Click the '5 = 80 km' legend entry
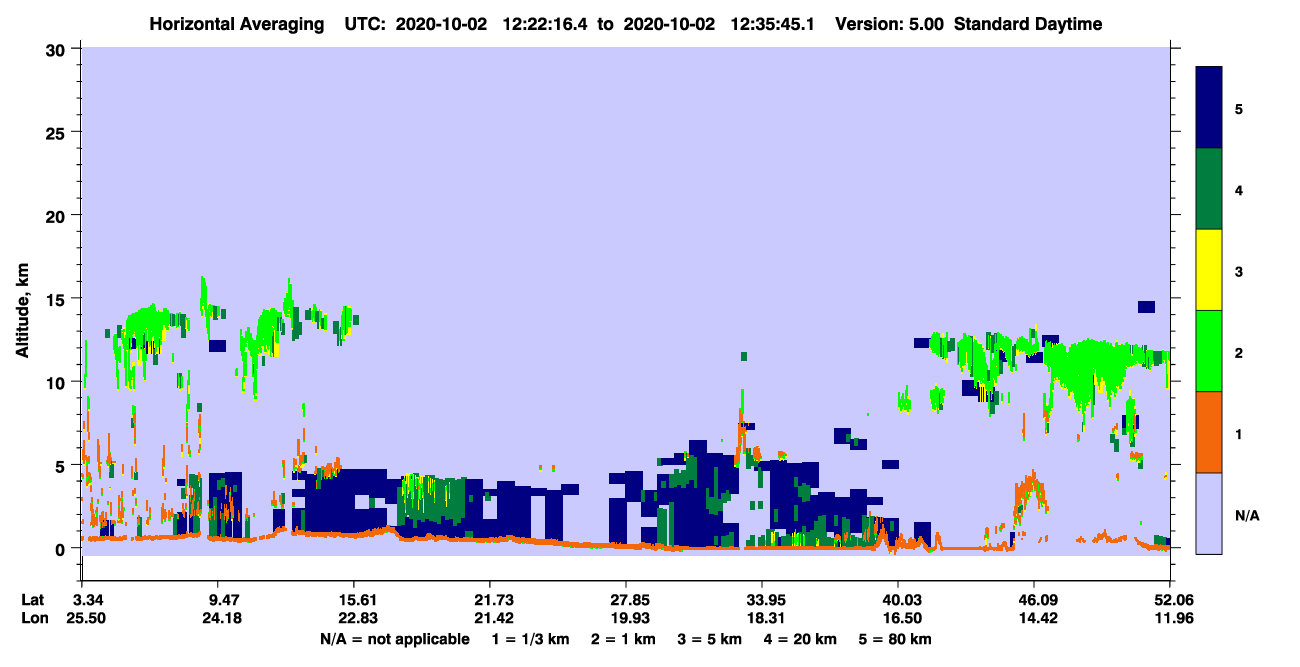Viewport: 1300px width, 667px height. tap(893, 639)
